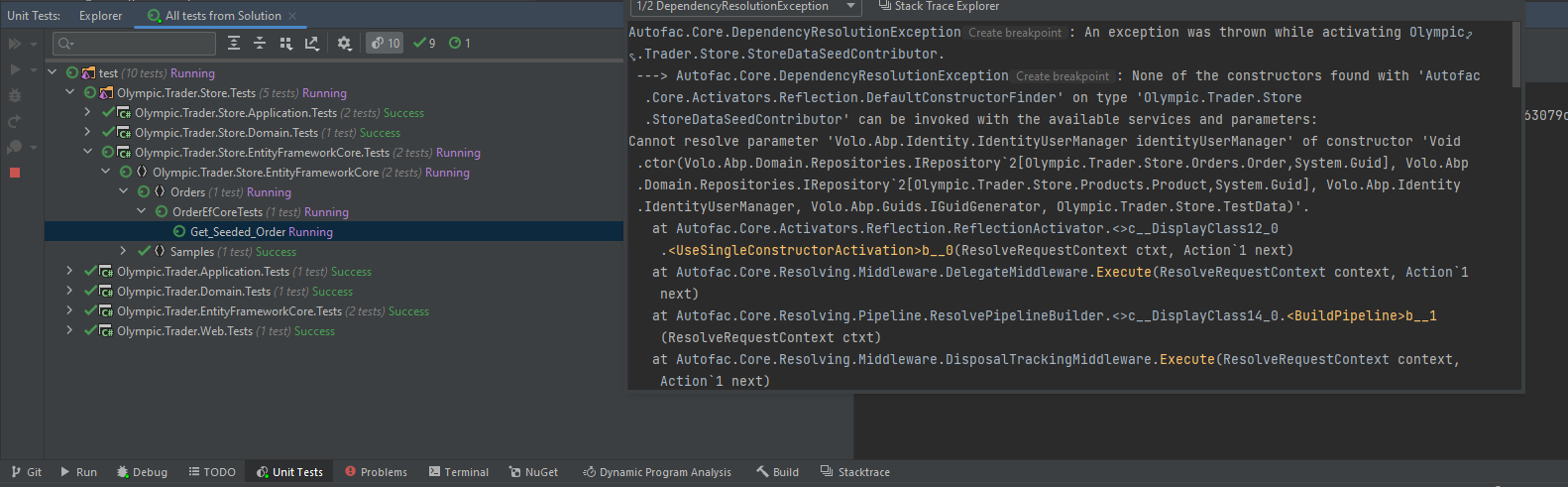Toggle the all tests filter showing 10
Image resolution: width=1568 pixels, height=487 pixels.
386,44
